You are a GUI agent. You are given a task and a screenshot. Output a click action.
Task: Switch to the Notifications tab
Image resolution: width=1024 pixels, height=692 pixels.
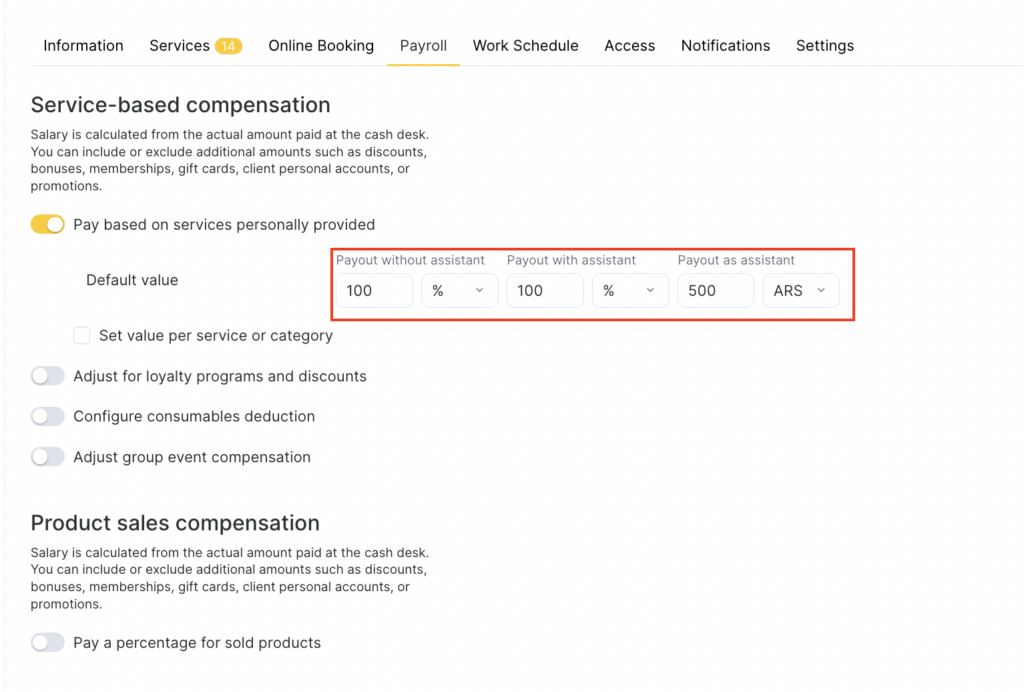click(x=725, y=46)
